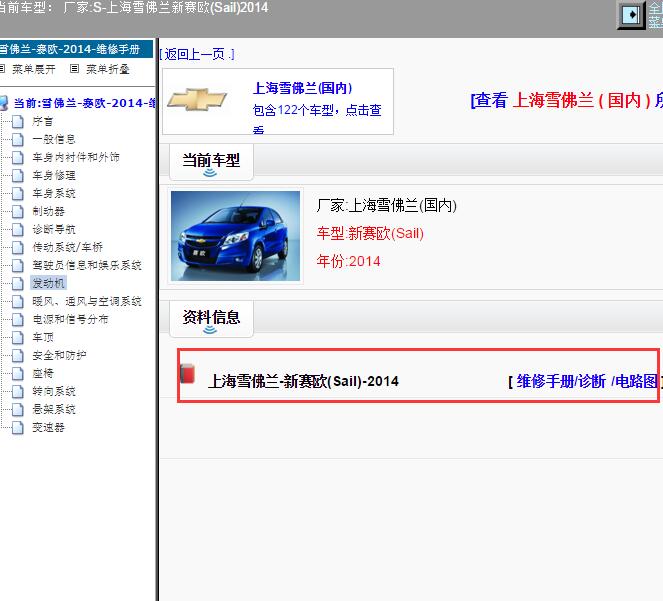Open 制动器 tree item
Image resolution: width=663 pixels, height=601 pixels.
(x=48, y=211)
